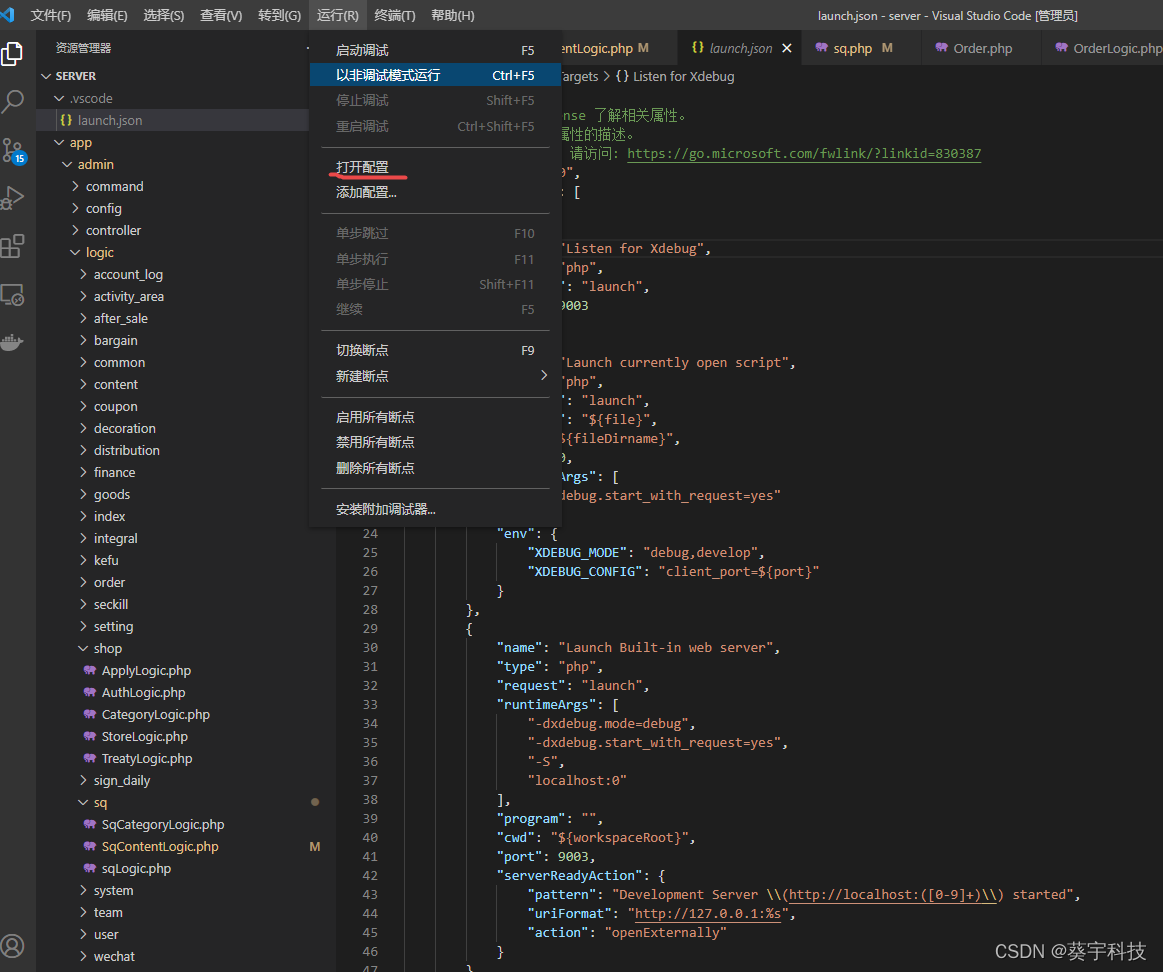The height and width of the screenshot is (972, 1163).
Task: Click the PHP icon of ApplyLogic.php
Action: click(x=90, y=671)
